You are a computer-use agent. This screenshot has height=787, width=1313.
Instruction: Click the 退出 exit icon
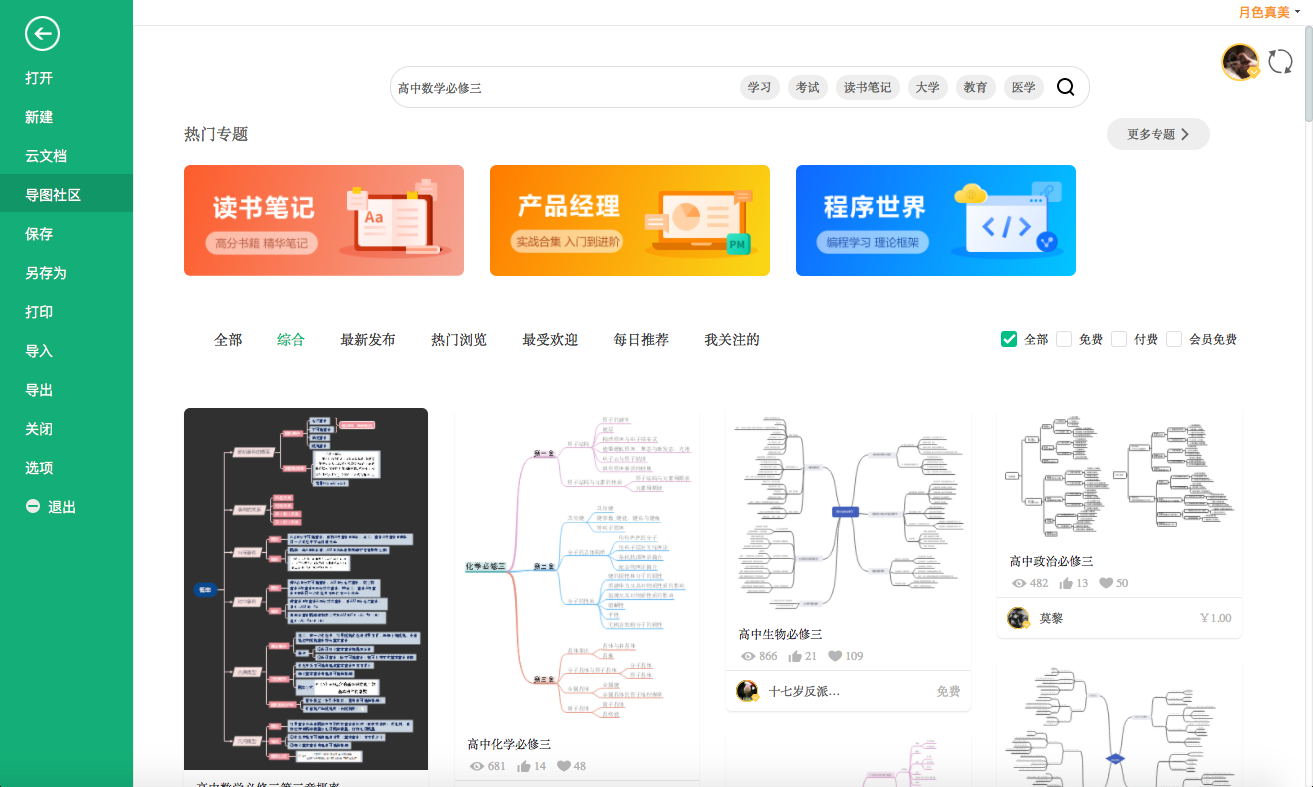[33, 507]
